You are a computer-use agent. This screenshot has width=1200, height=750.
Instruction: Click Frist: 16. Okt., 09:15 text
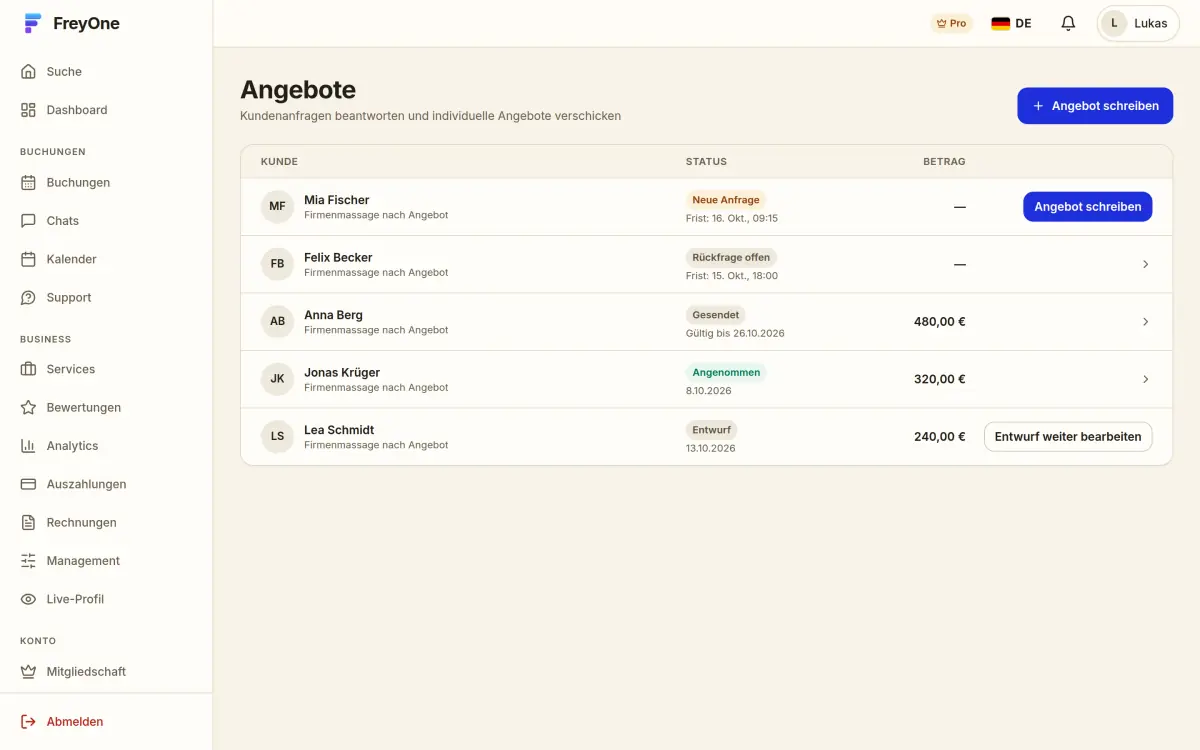(x=732, y=218)
